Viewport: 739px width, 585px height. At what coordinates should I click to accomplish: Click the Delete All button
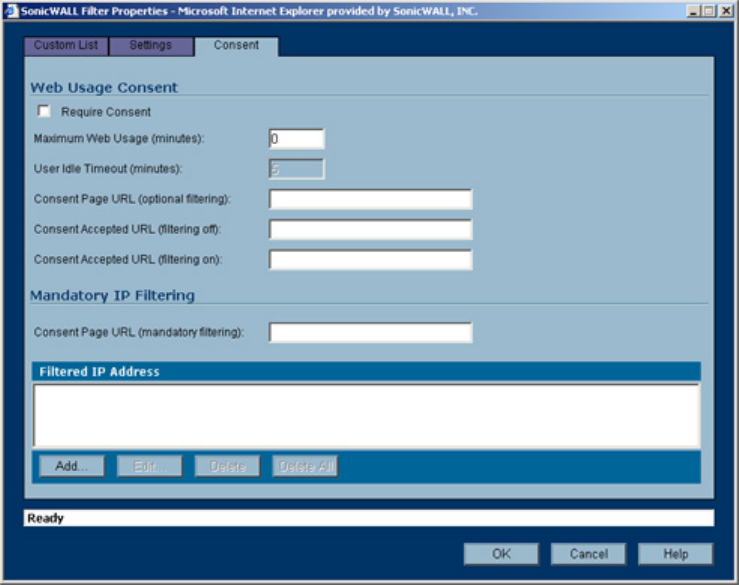coord(305,466)
